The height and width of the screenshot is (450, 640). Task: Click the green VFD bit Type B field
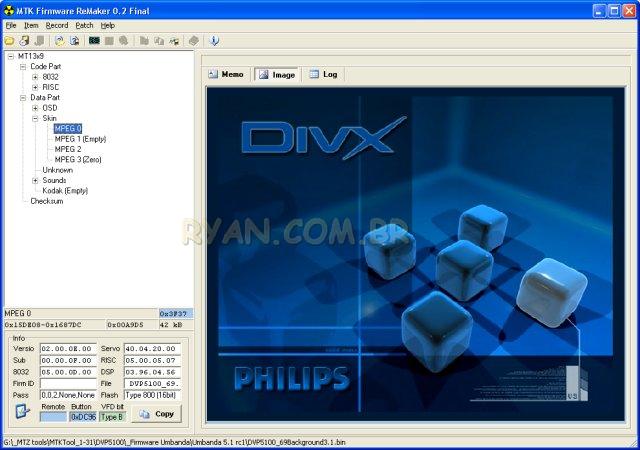(113, 416)
